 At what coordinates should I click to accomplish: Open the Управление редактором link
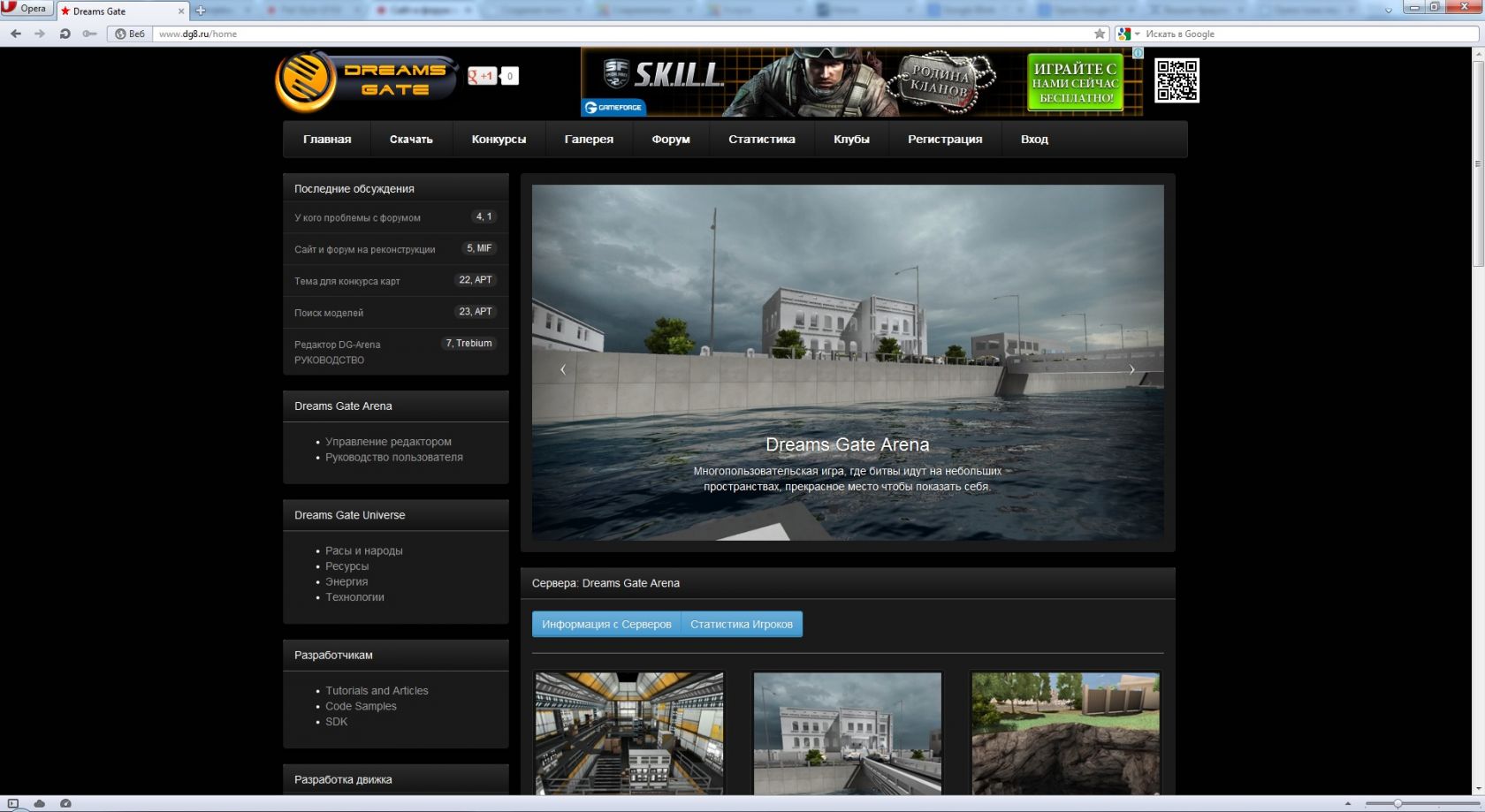[x=388, y=442]
